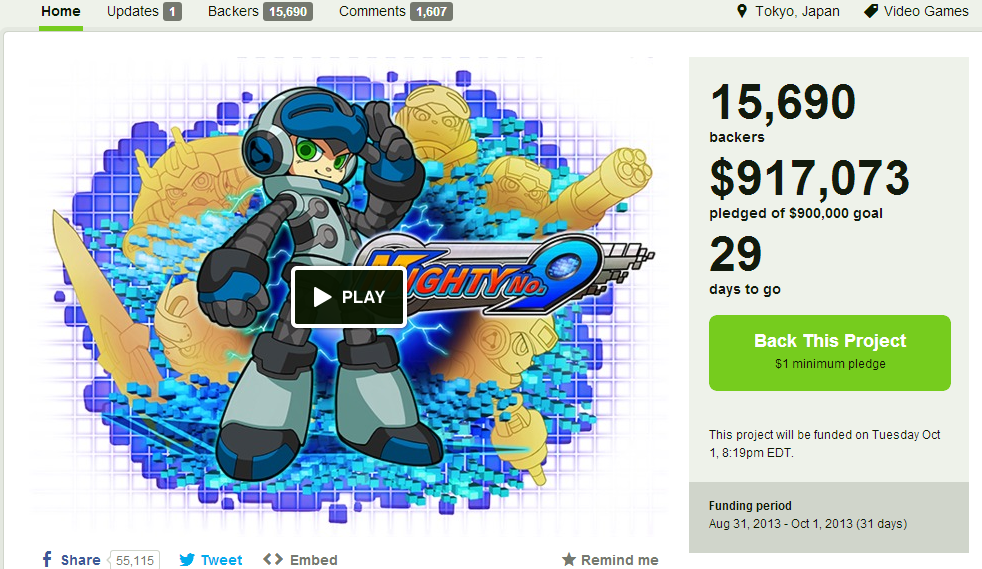
Task: Click the Video Games tag icon
Action: 871,11
